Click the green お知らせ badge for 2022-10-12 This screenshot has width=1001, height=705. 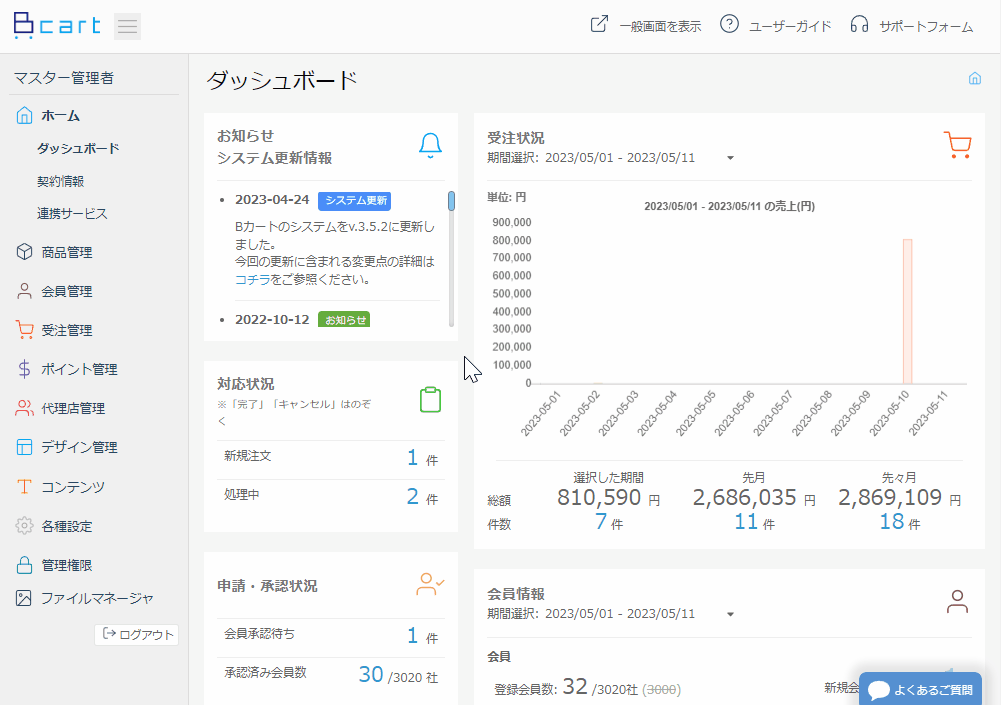click(345, 319)
